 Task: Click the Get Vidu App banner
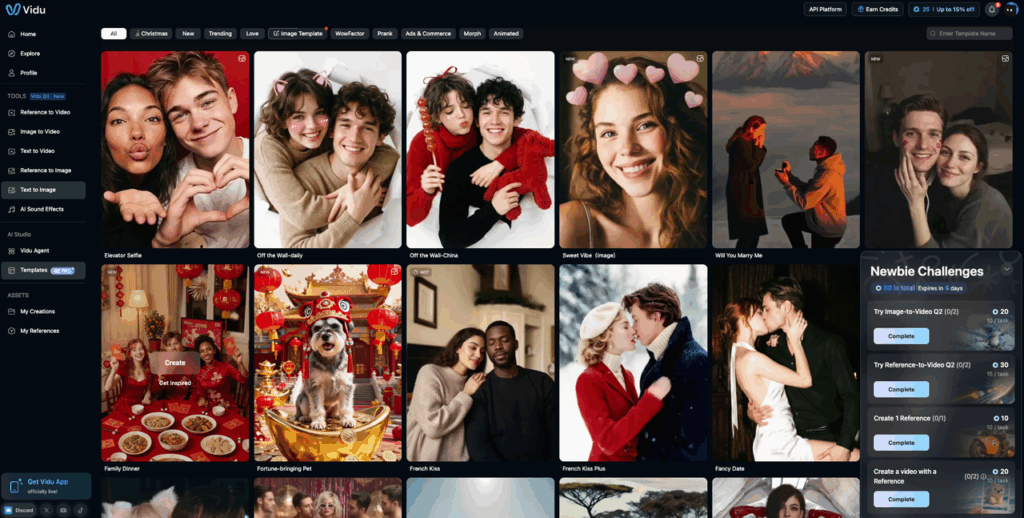pyautogui.click(x=46, y=486)
